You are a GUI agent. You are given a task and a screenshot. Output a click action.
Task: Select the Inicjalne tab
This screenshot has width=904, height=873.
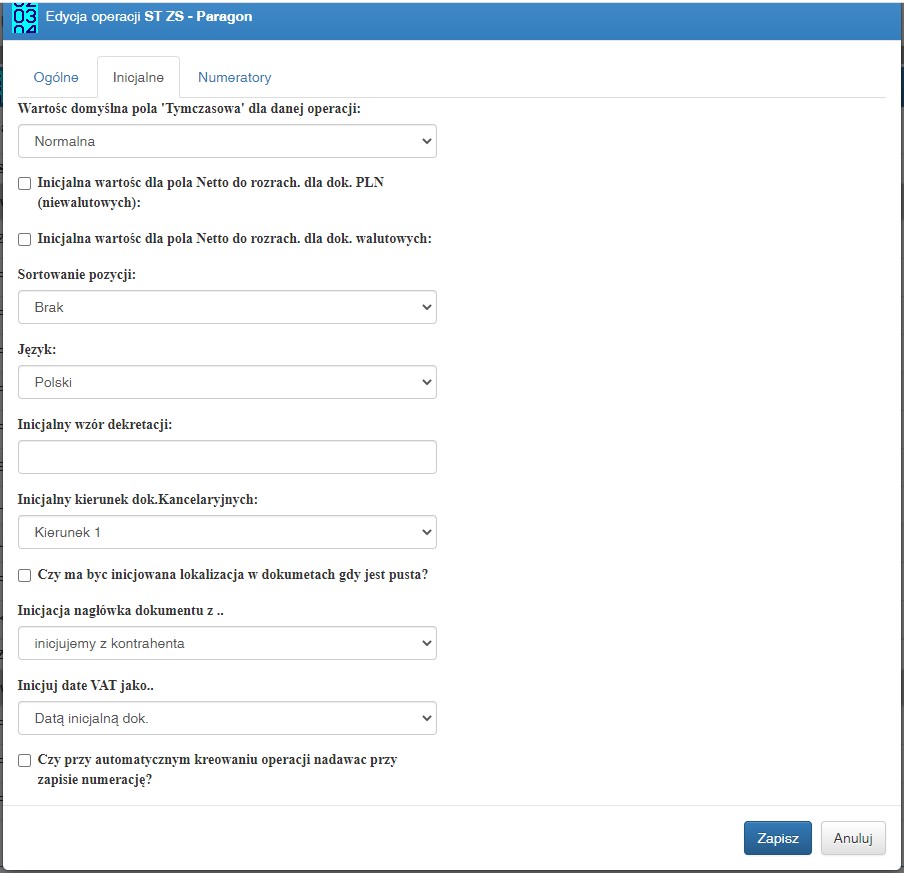pos(138,77)
